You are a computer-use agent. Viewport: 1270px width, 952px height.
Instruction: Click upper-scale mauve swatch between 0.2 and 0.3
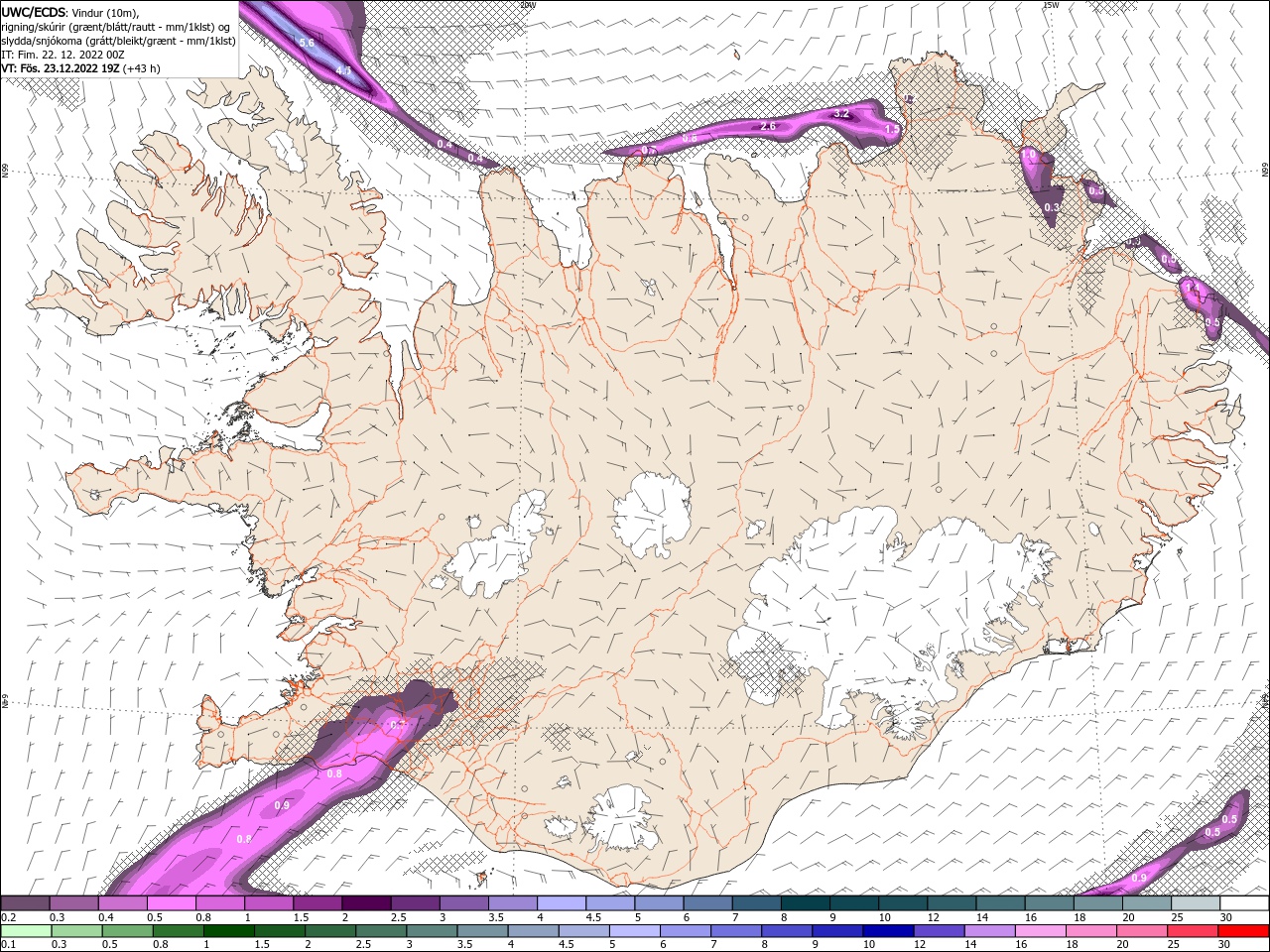pos(26,903)
